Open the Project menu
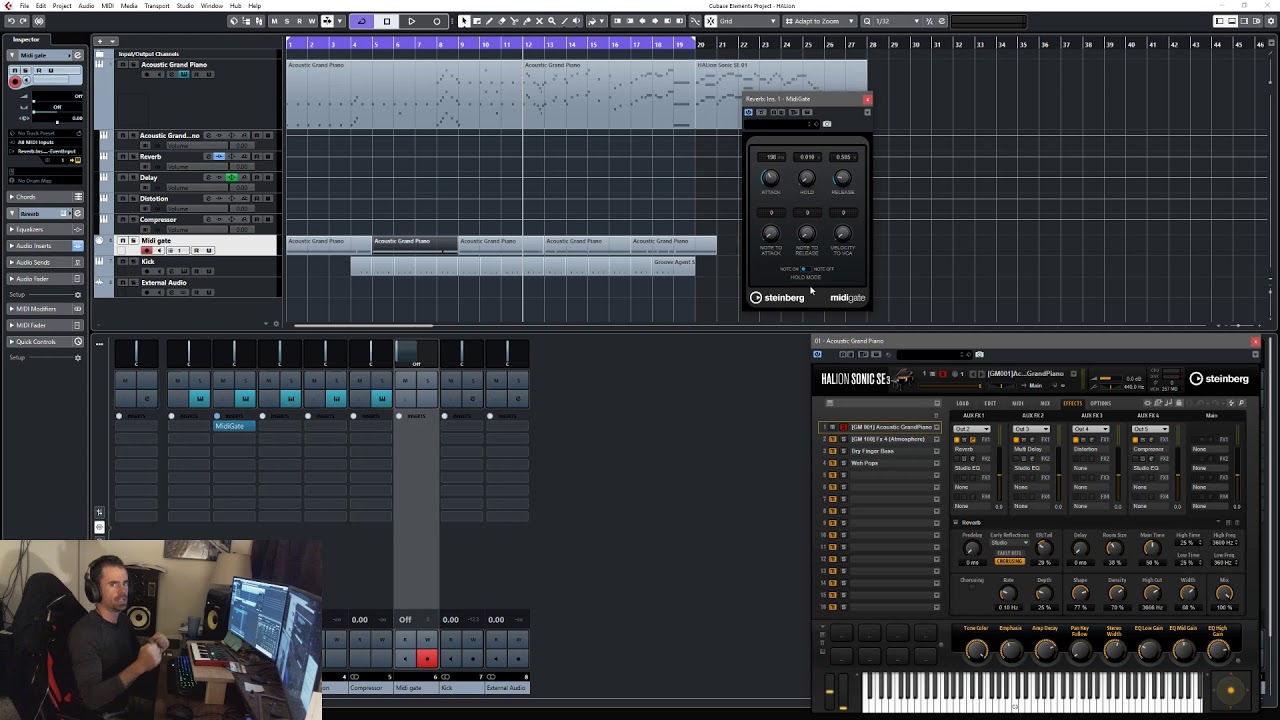This screenshot has width=1280, height=720. tap(62, 6)
